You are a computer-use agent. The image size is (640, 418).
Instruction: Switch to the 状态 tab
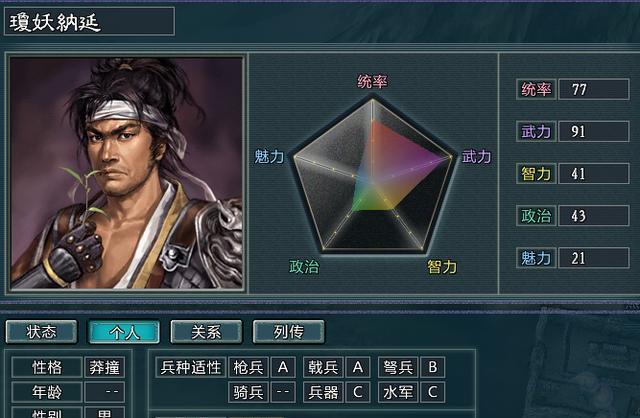pos(42,332)
